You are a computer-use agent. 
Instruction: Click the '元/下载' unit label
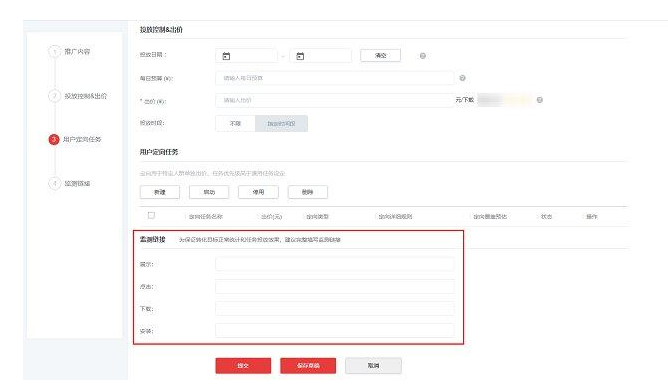464,100
